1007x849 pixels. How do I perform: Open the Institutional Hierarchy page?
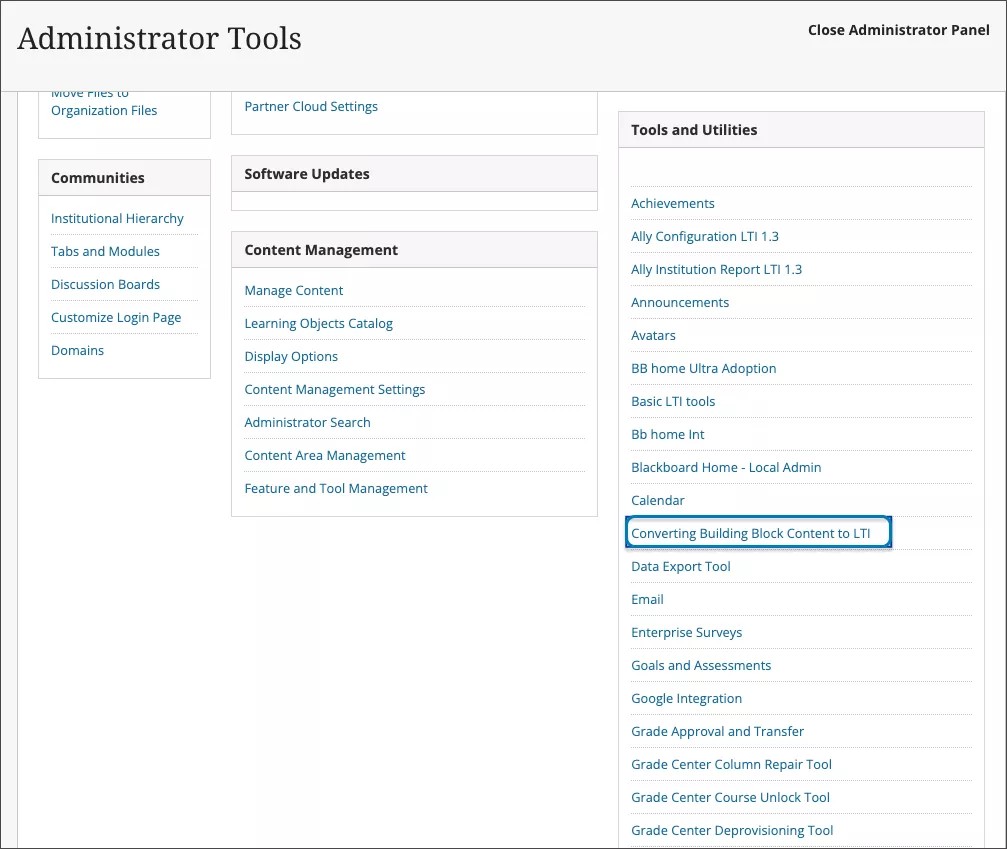(117, 218)
